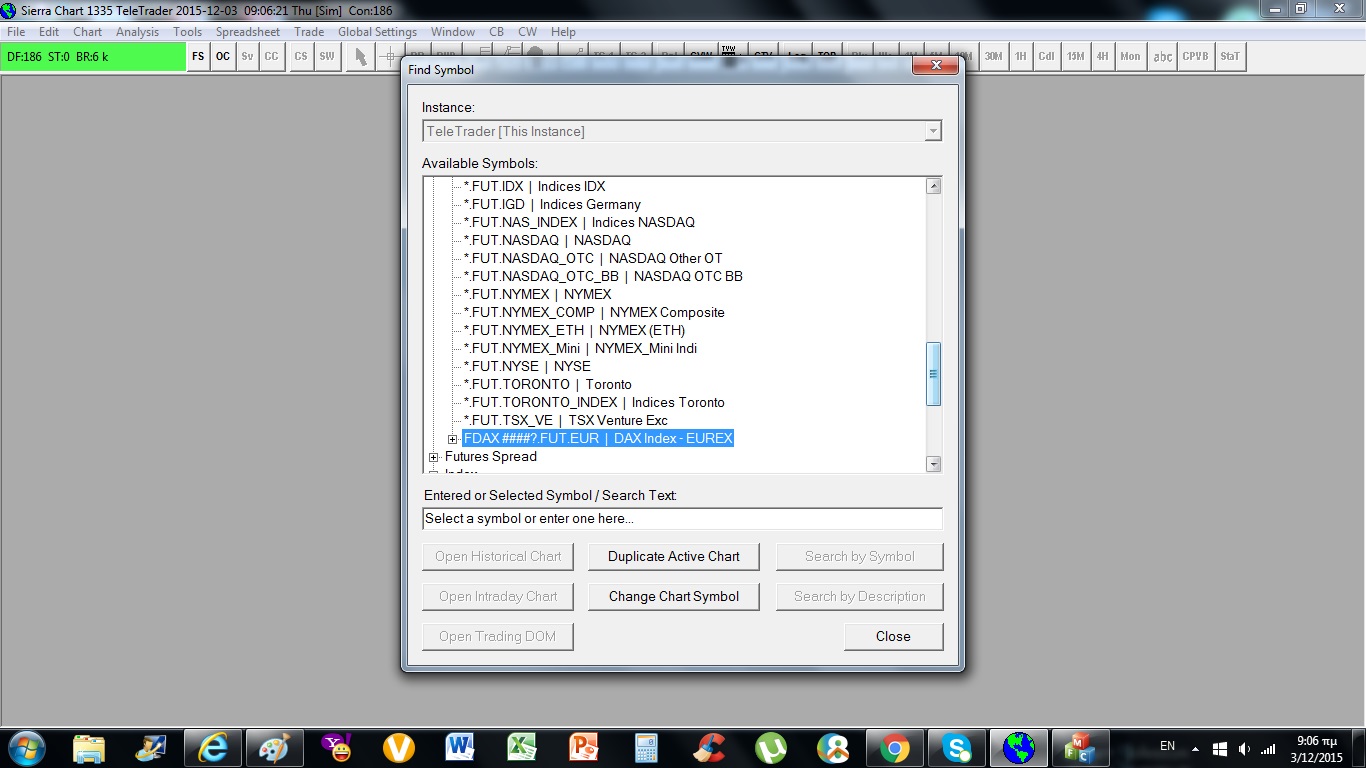Open Internet Explorer from taskbar
This screenshot has height=768, width=1366.
213,747
